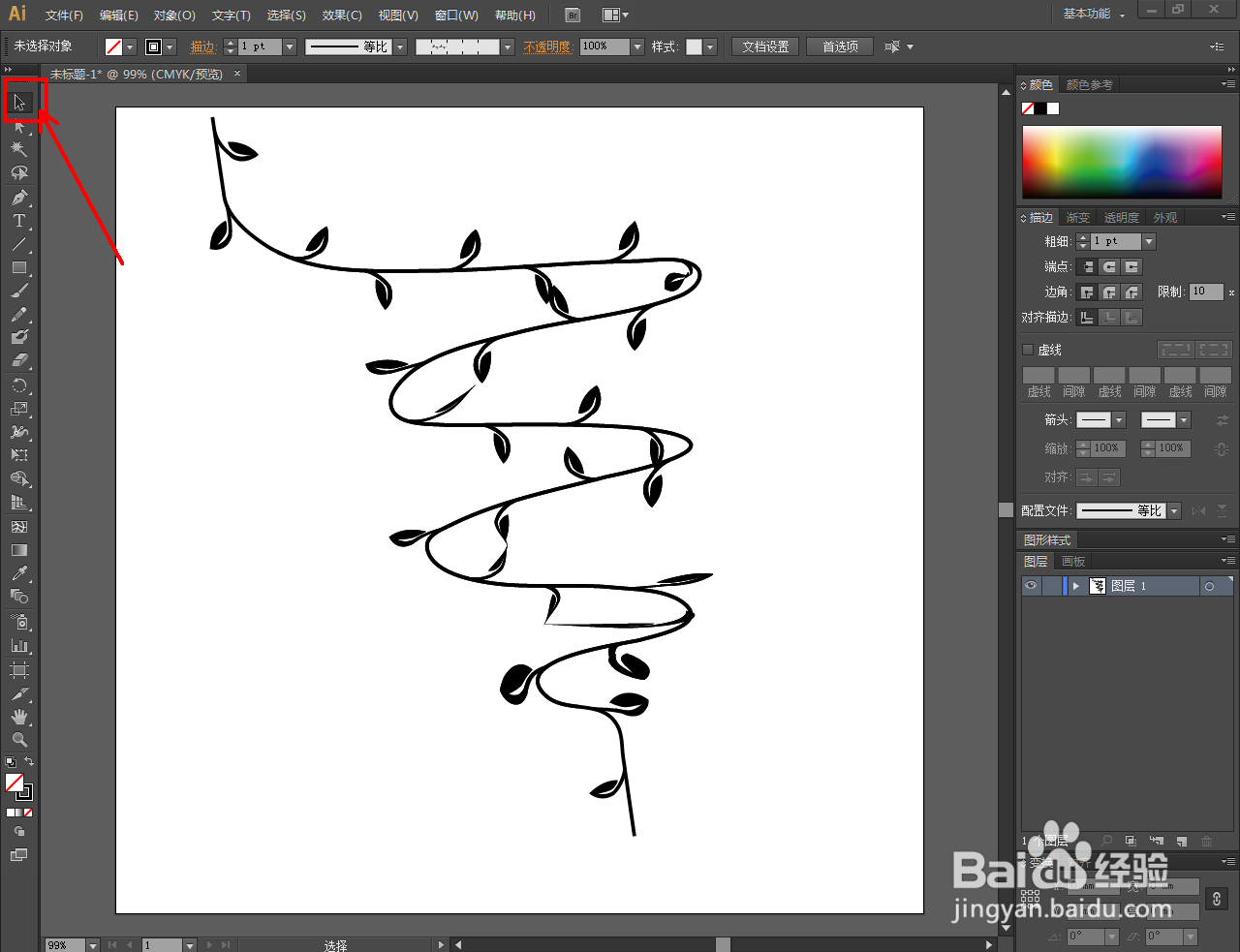Open 配置文件 profile dropdown in stroke panel

click(x=1174, y=510)
